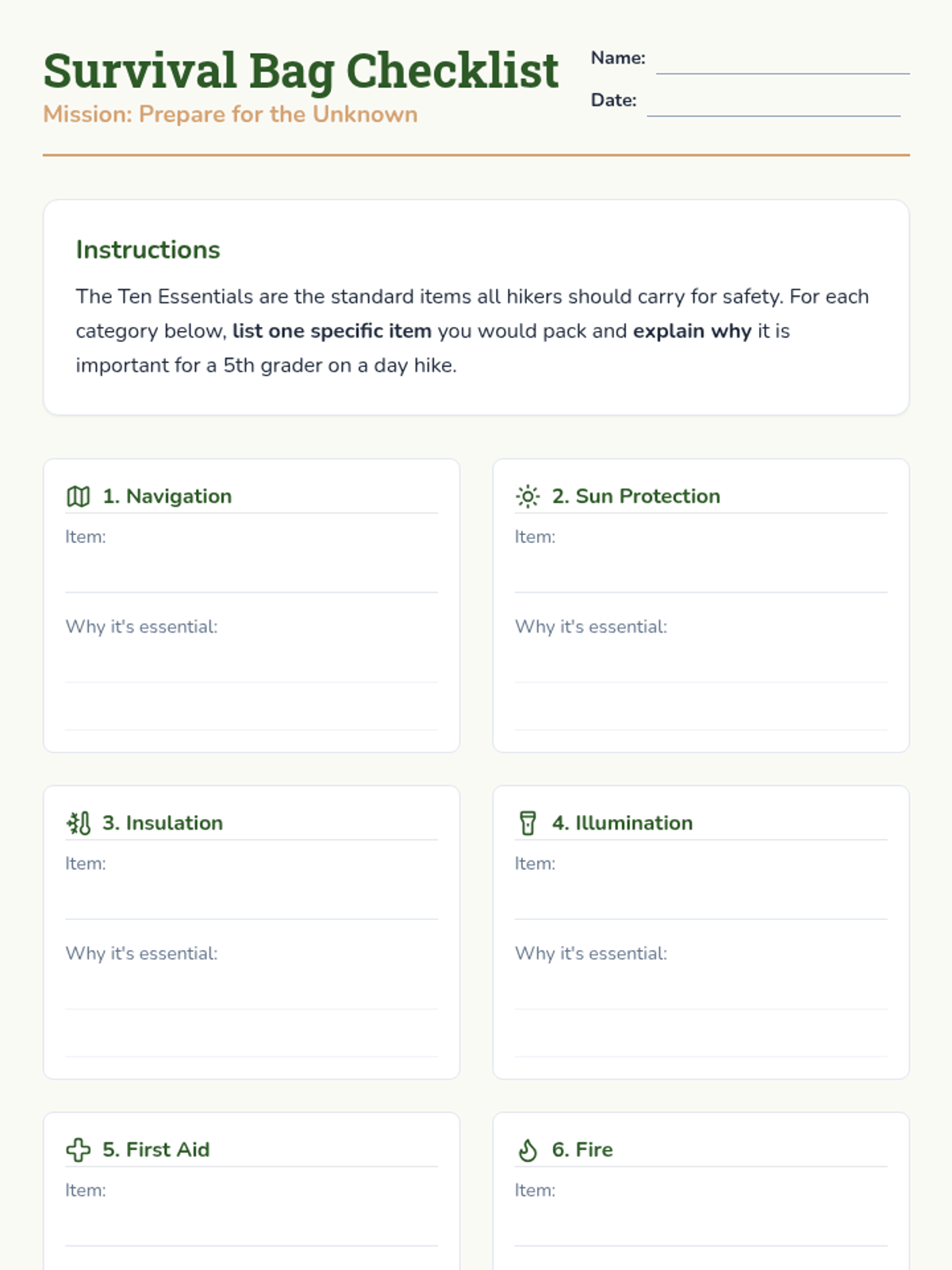Viewport: 952px width, 1270px height.
Task: Click the Survival Bag Checklist title
Action: click(301, 70)
